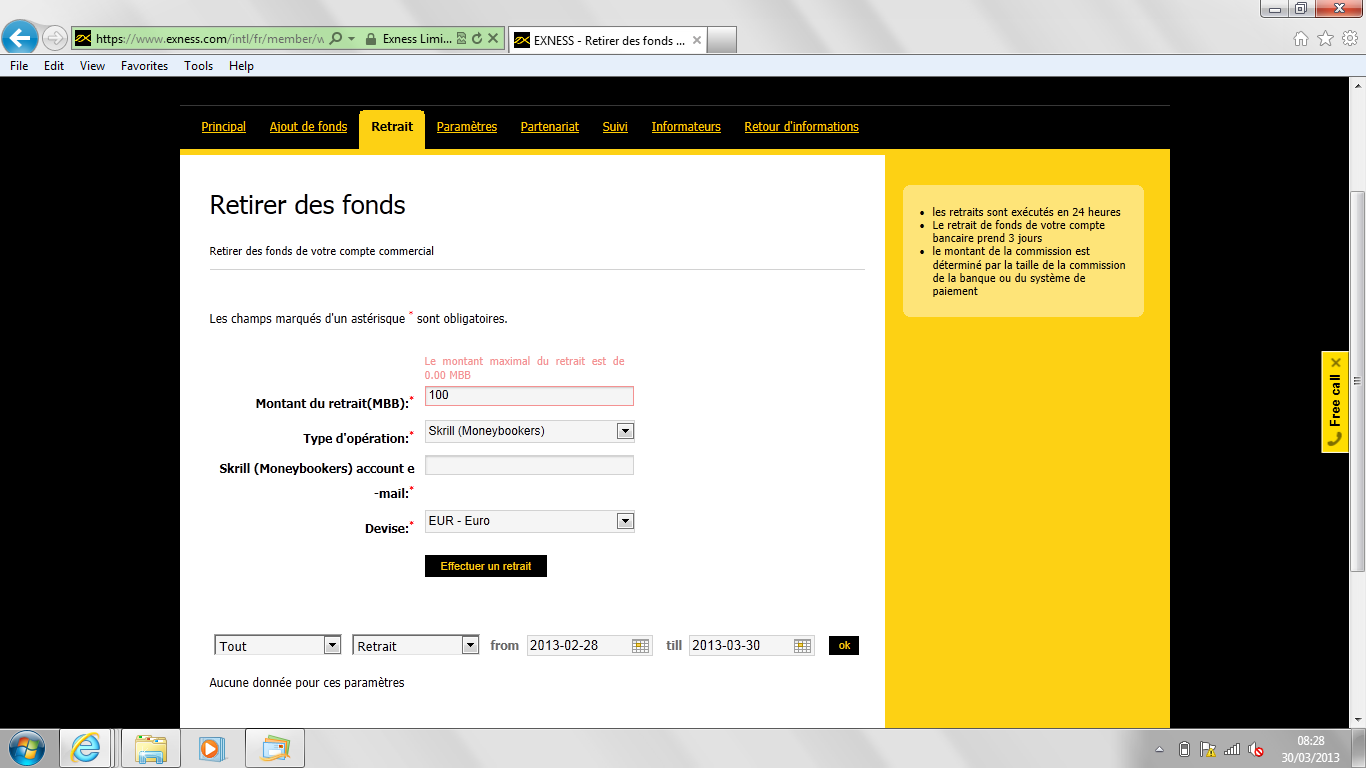This screenshot has width=1366, height=768.
Task: Click the ok filter button
Action: tap(844, 646)
